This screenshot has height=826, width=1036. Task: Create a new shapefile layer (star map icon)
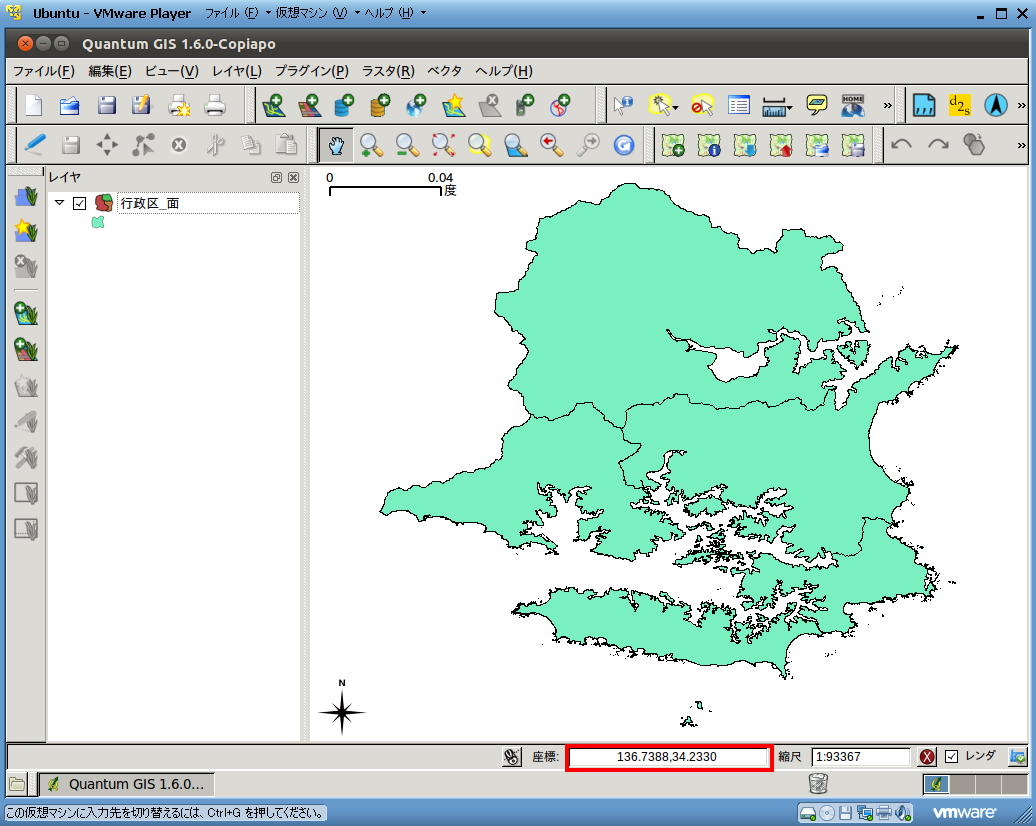coord(453,105)
